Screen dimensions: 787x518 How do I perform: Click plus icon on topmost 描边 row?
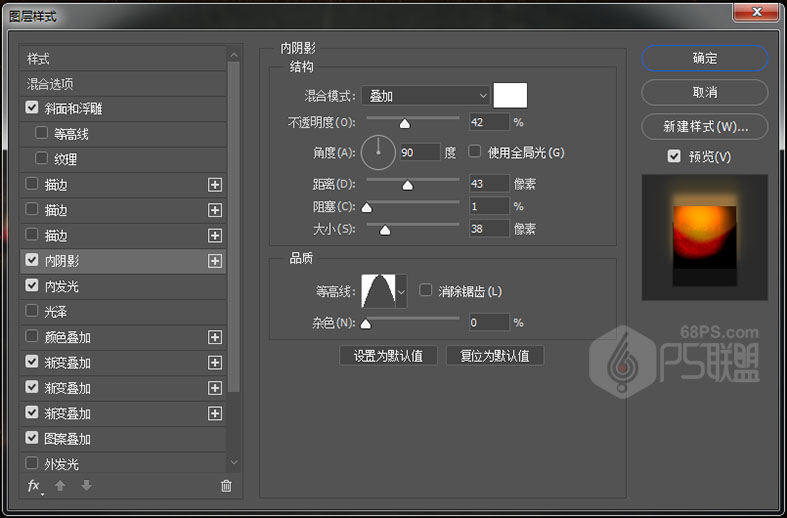pyautogui.click(x=215, y=185)
